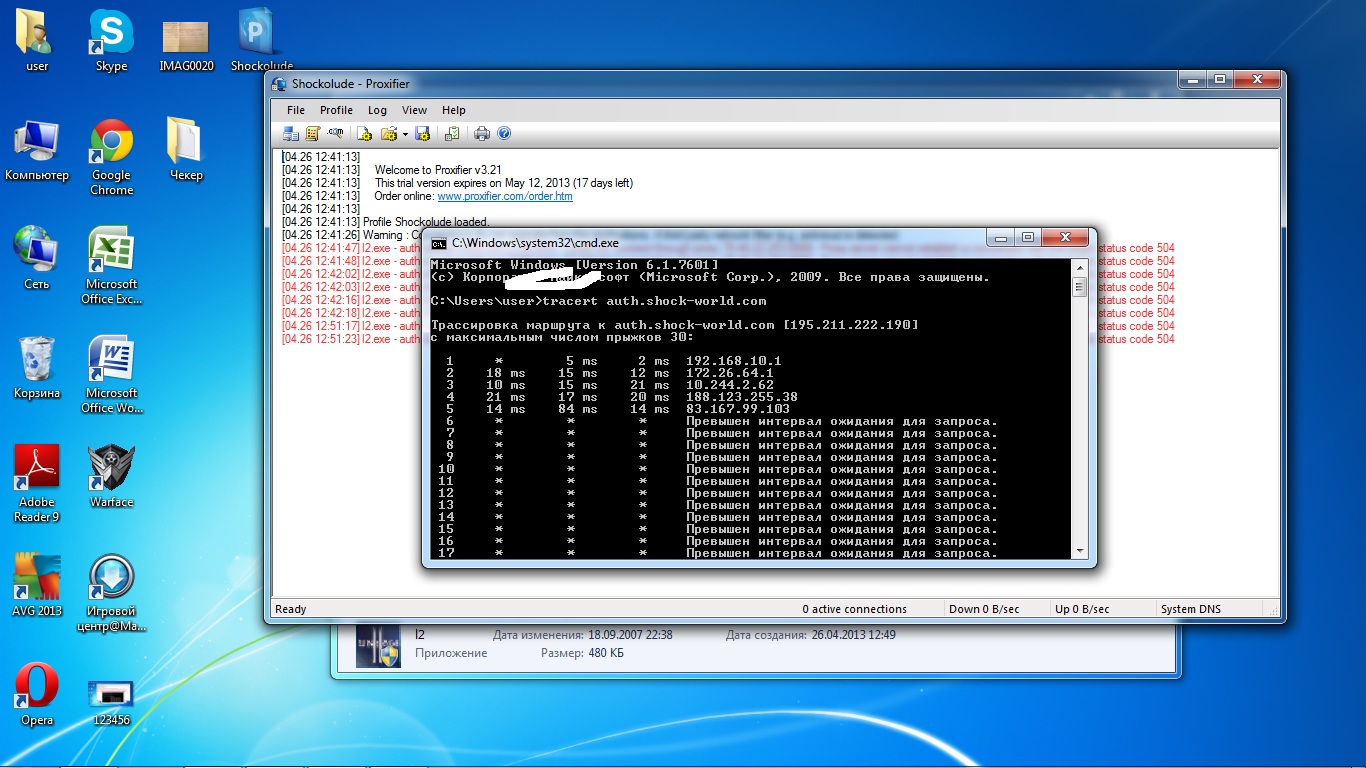Click the Name Resolution (.com) icon

(336, 134)
